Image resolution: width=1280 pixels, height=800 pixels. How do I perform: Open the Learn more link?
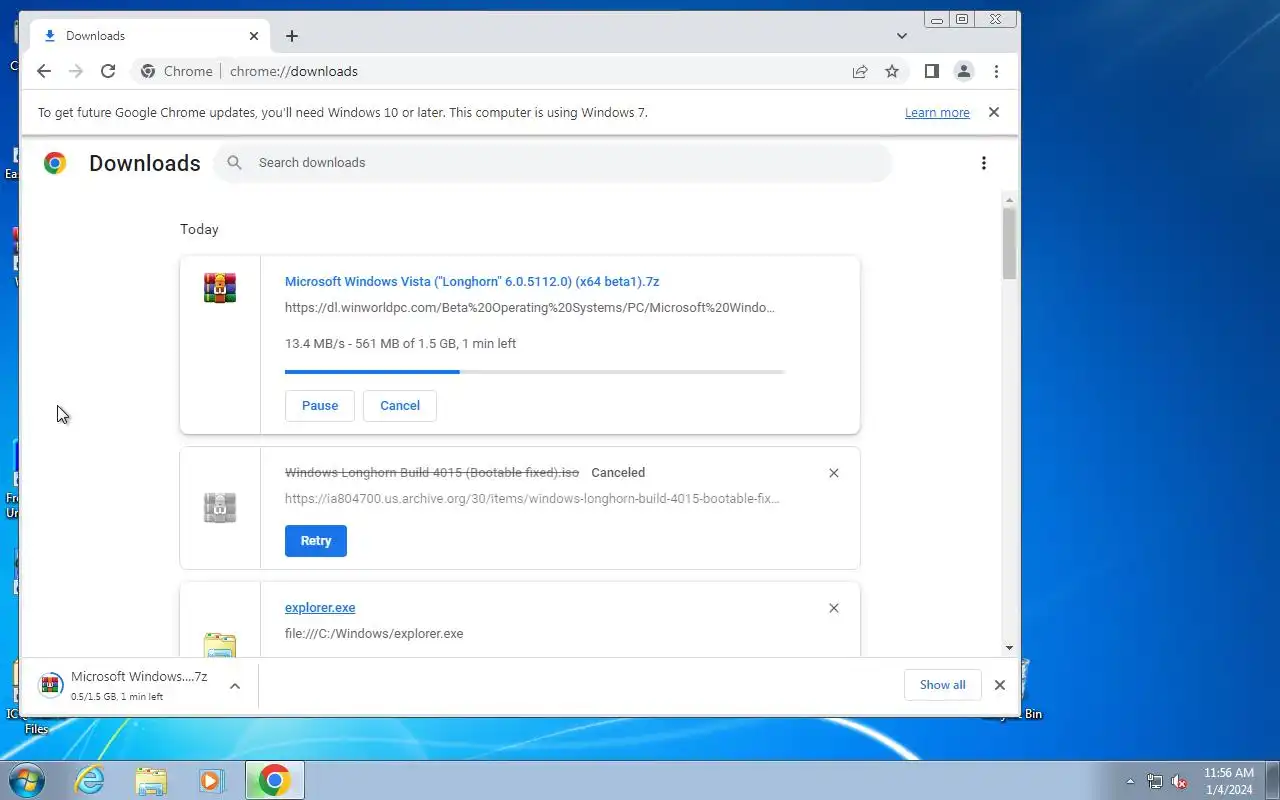click(x=937, y=113)
